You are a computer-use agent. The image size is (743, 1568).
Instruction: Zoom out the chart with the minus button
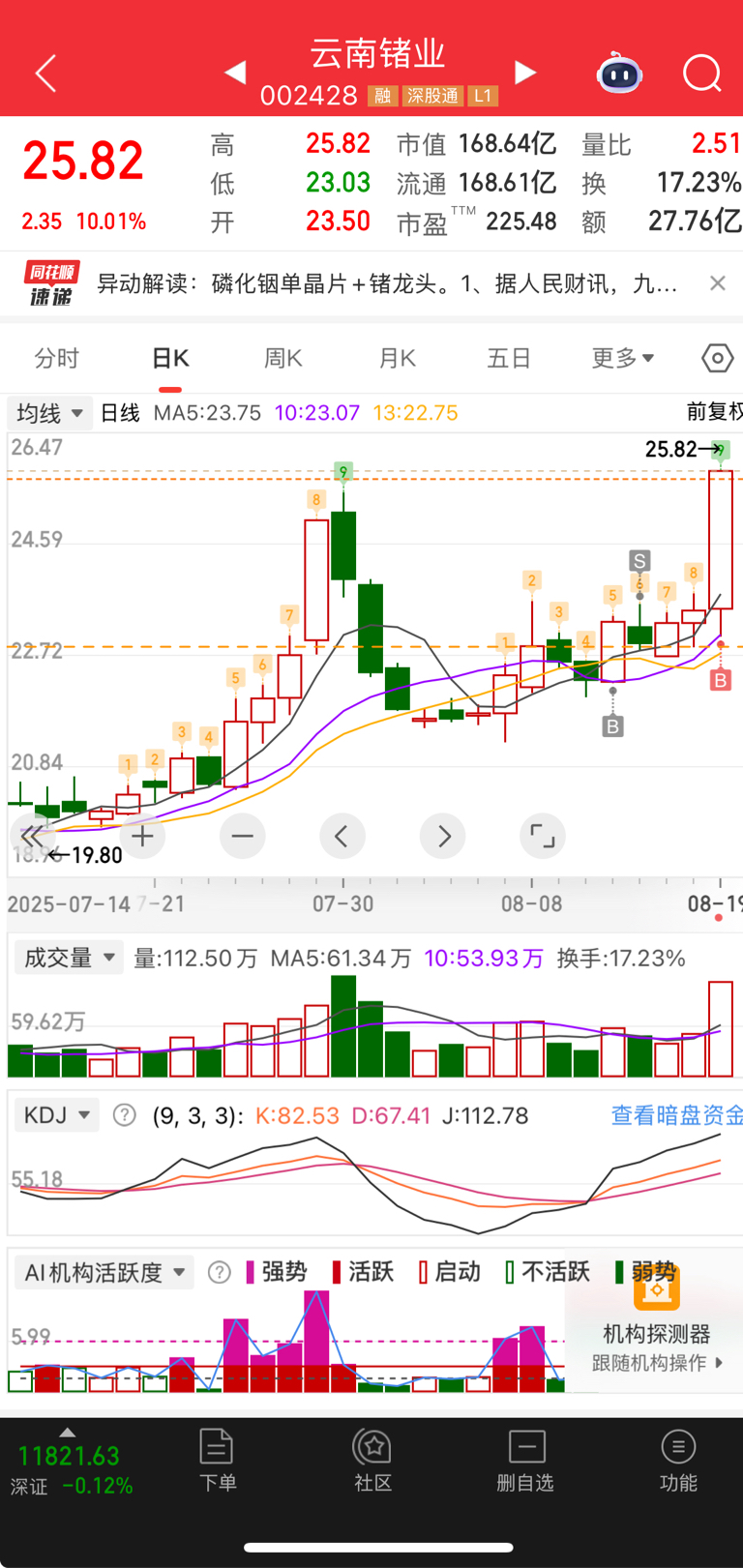243,836
